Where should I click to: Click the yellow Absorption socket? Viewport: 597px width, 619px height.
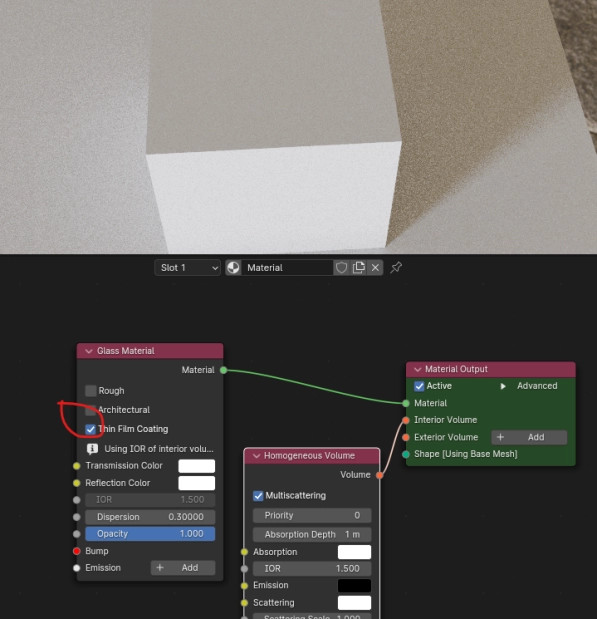click(x=244, y=552)
